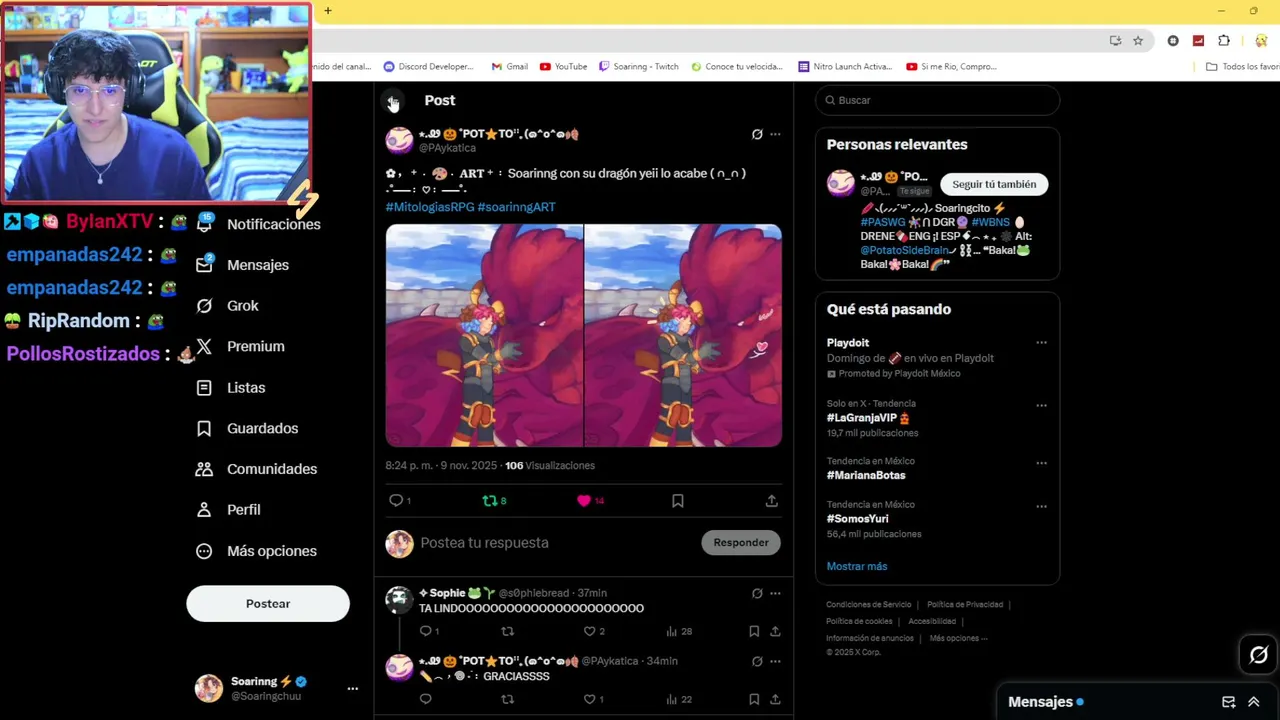Toggle the retweet button on the post

point(490,501)
